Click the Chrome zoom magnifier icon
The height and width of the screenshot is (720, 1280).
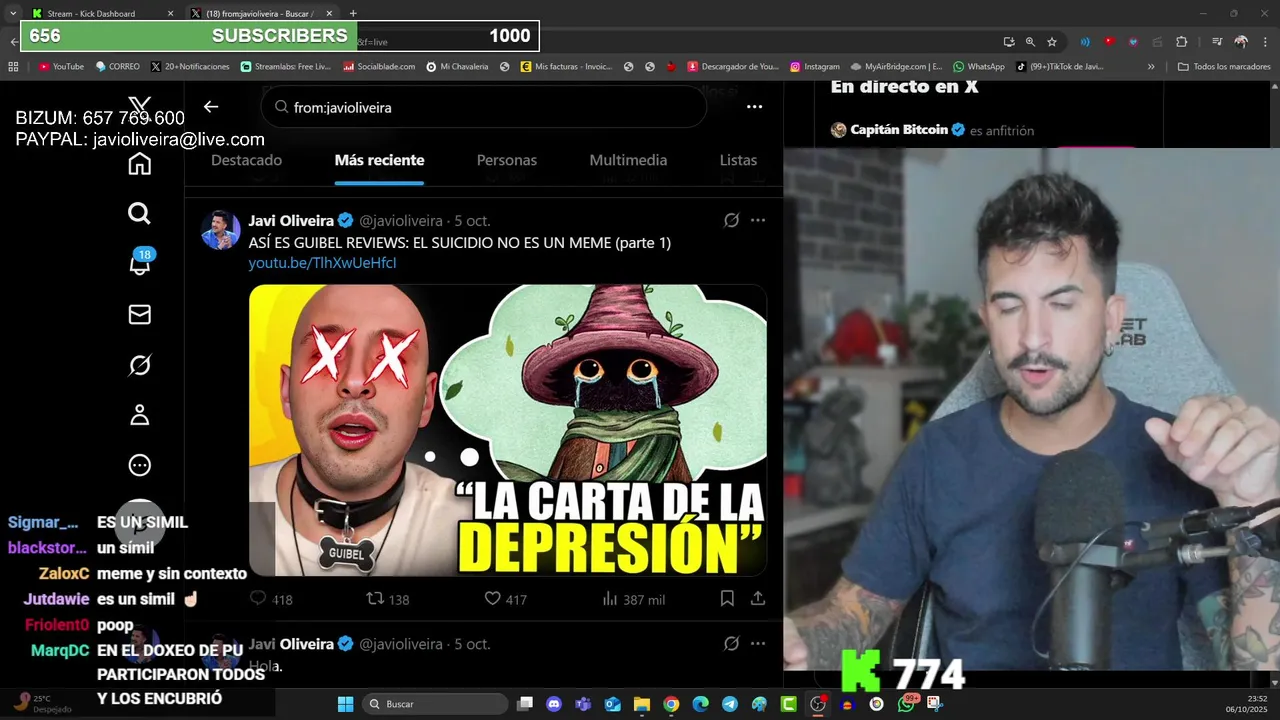pos(1030,42)
